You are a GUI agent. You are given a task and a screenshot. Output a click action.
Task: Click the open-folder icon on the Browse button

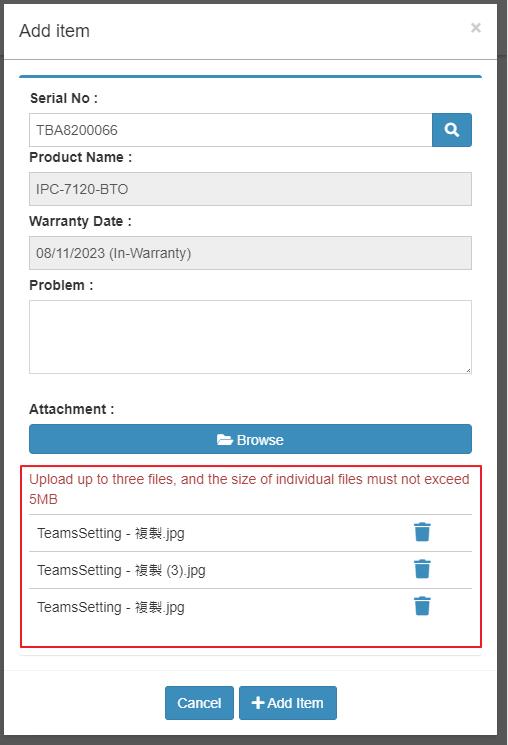point(225,439)
